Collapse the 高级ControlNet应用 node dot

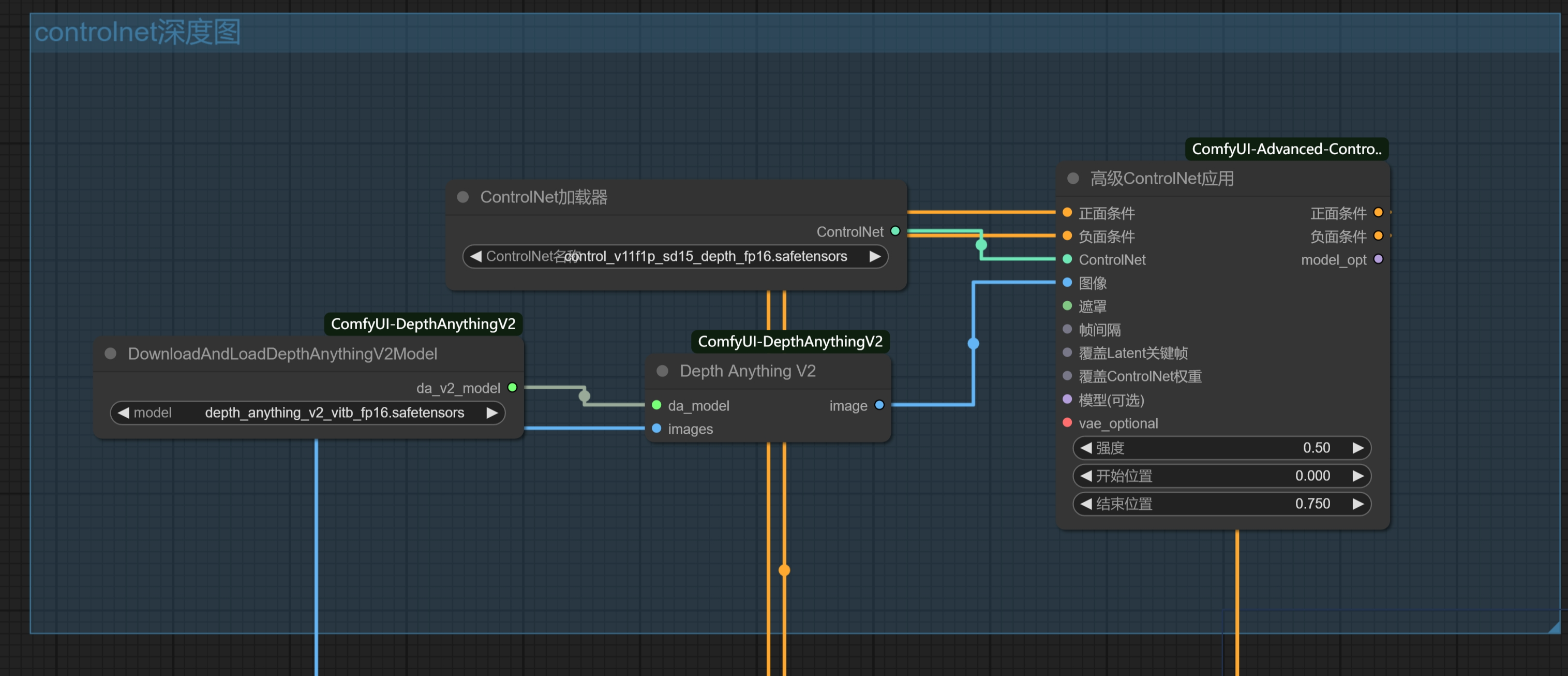[1073, 178]
